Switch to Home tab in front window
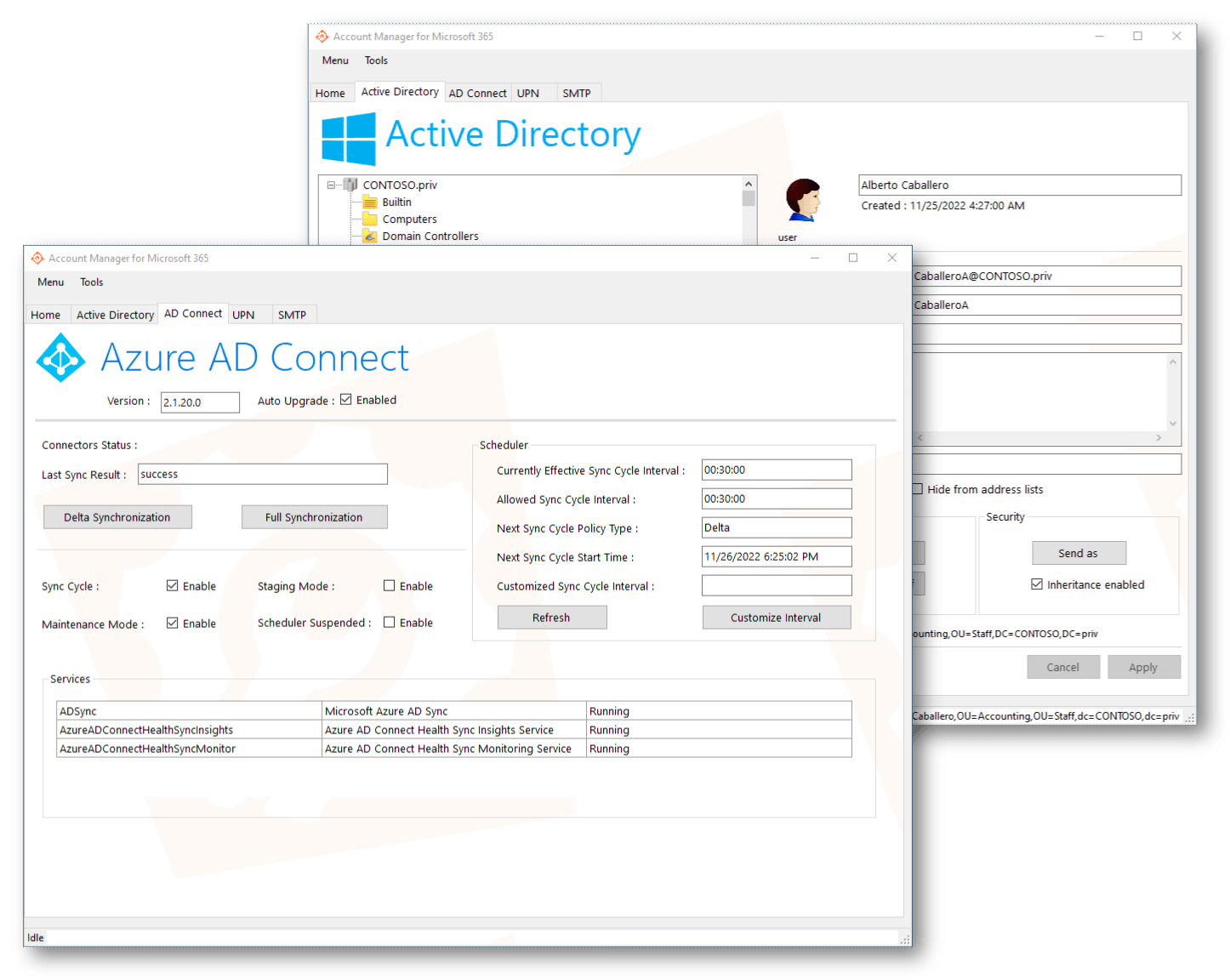Screen dimensions: 1230x980 (46, 315)
